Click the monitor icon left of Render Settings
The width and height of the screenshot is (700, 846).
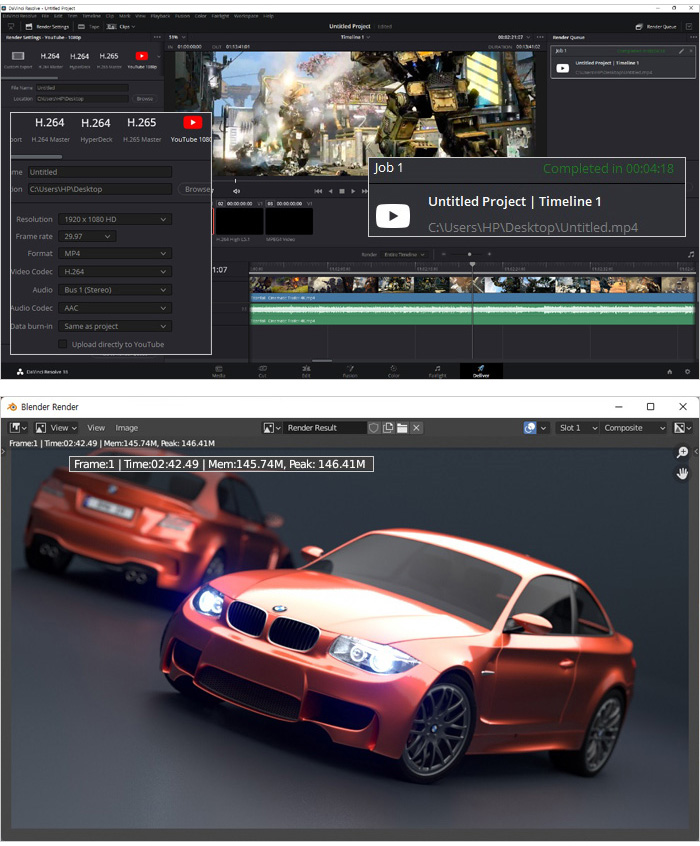coord(11,26)
